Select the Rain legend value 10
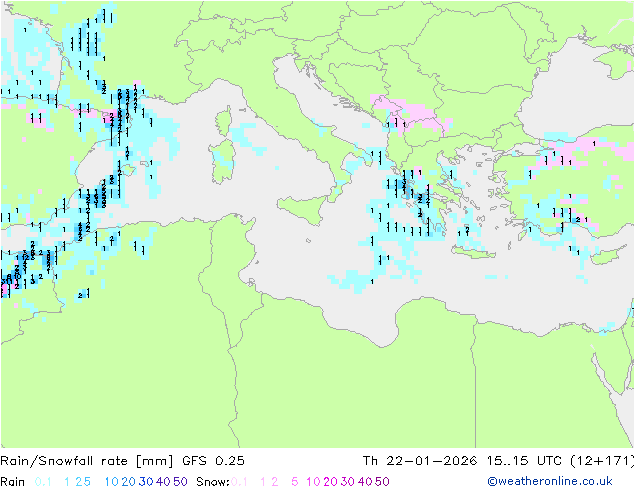This screenshot has height=490, width=634. coord(112,482)
